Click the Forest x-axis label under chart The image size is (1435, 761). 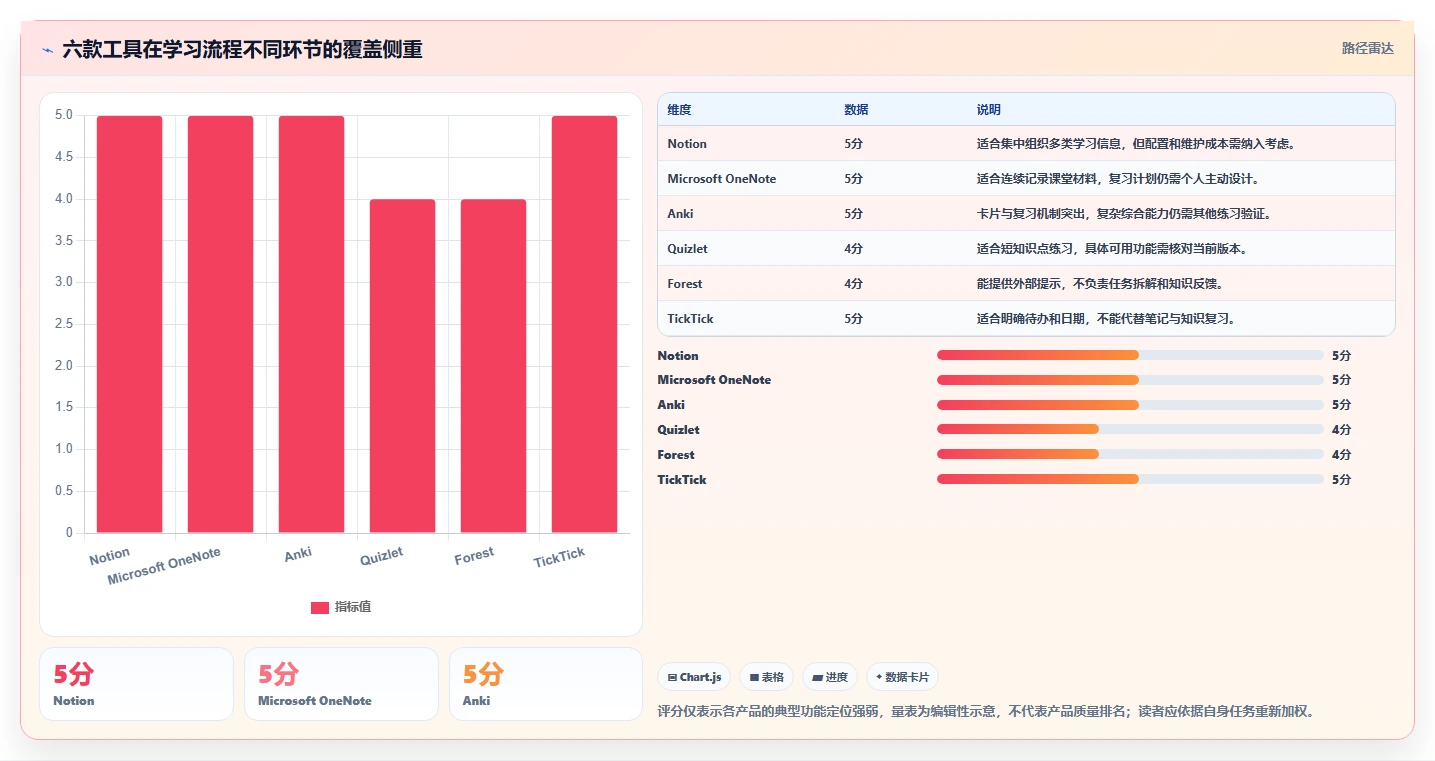[474, 556]
